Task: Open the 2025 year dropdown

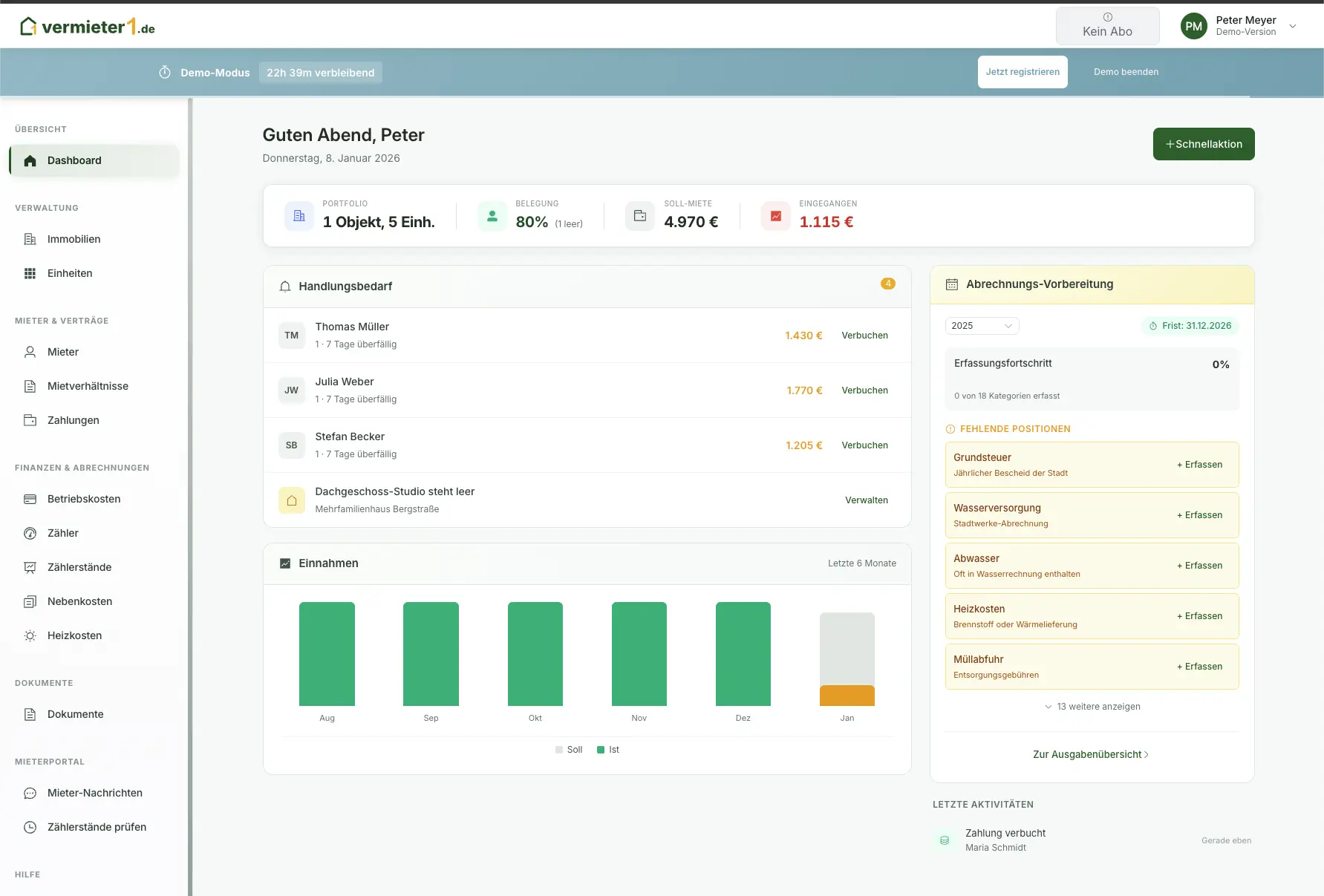Action: point(981,326)
